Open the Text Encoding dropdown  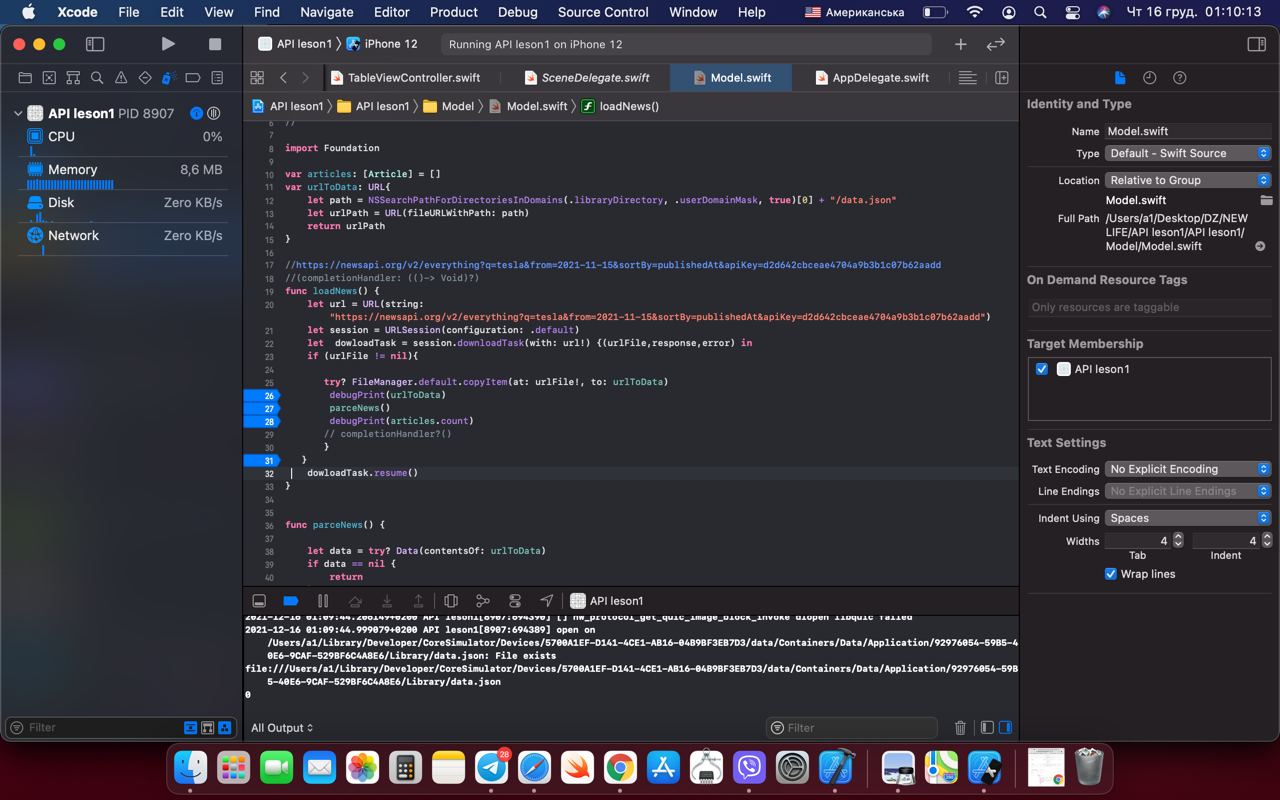click(1187, 469)
